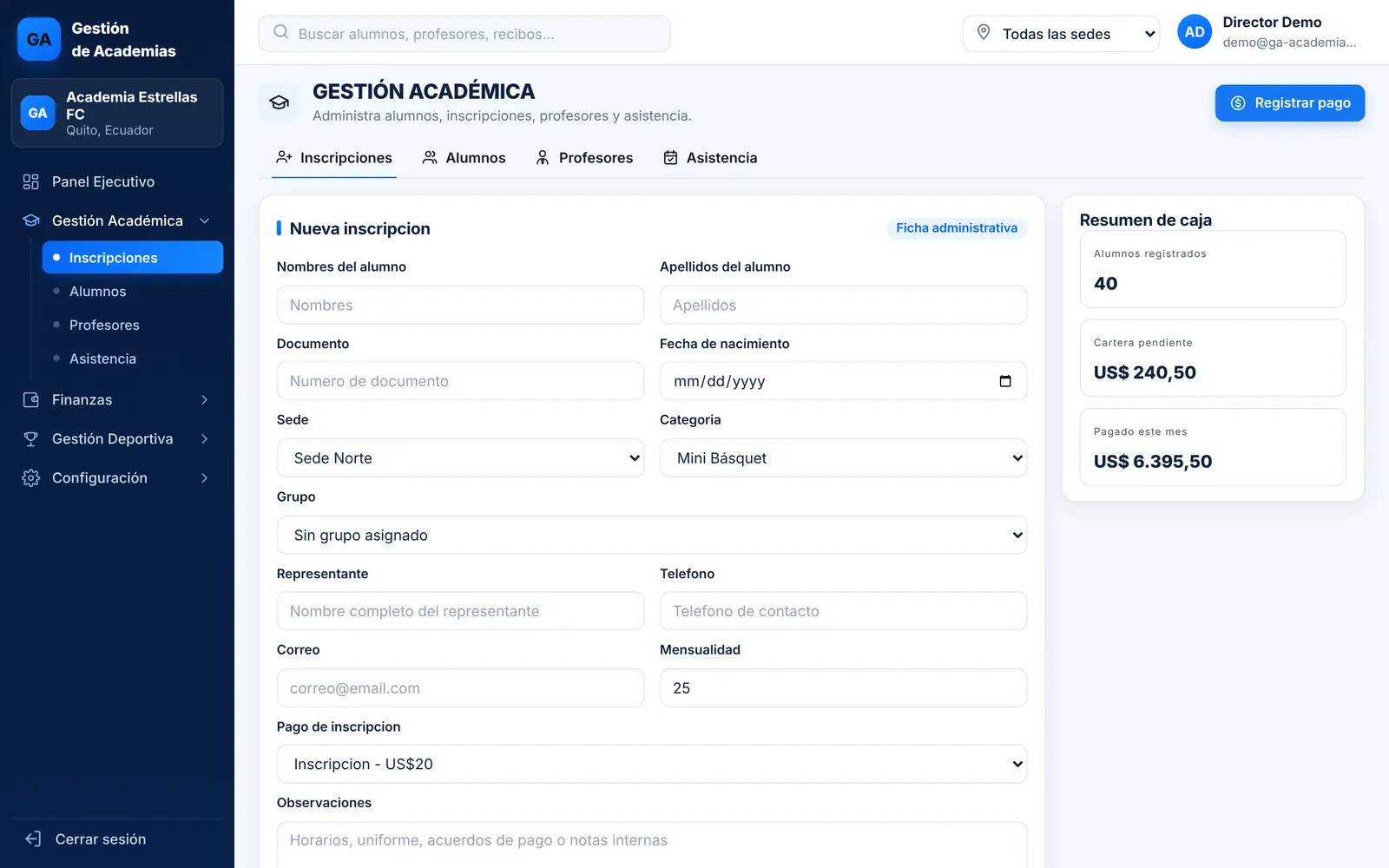The image size is (1389, 868).
Task: Select Alumnos in the sidebar submenu
Action: pos(133,292)
